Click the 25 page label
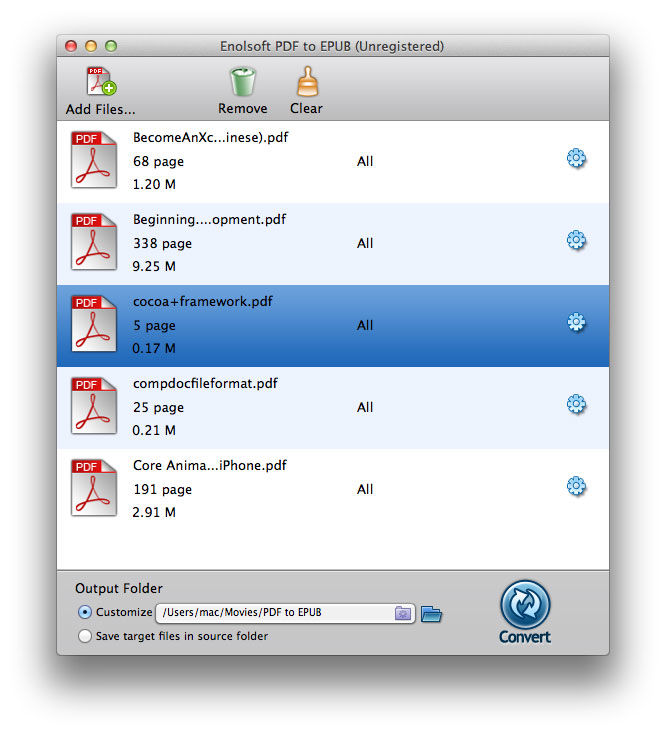The height and width of the screenshot is (734, 666). (158, 407)
